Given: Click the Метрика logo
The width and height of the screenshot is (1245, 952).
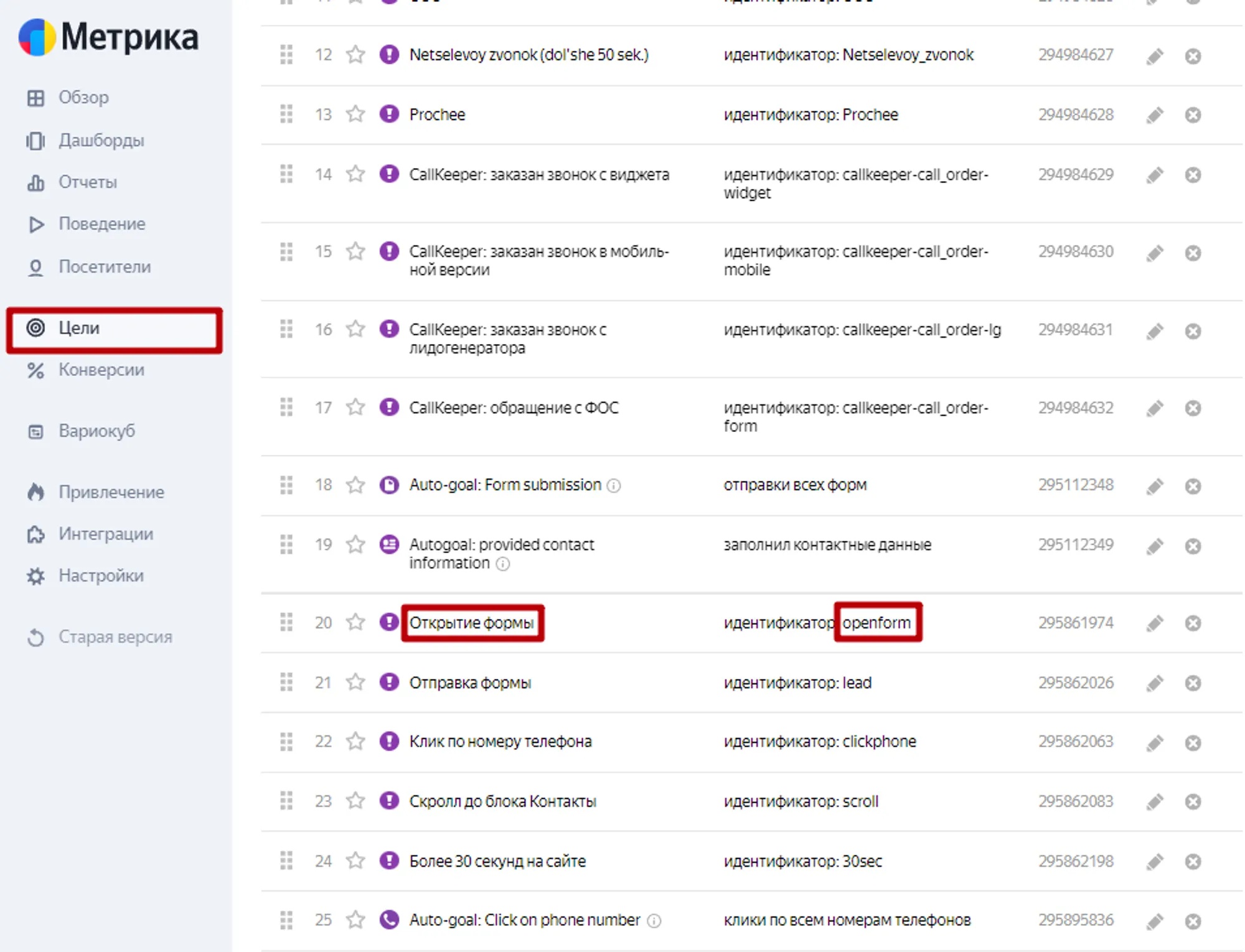Looking at the screenshot, I should 109,37.
